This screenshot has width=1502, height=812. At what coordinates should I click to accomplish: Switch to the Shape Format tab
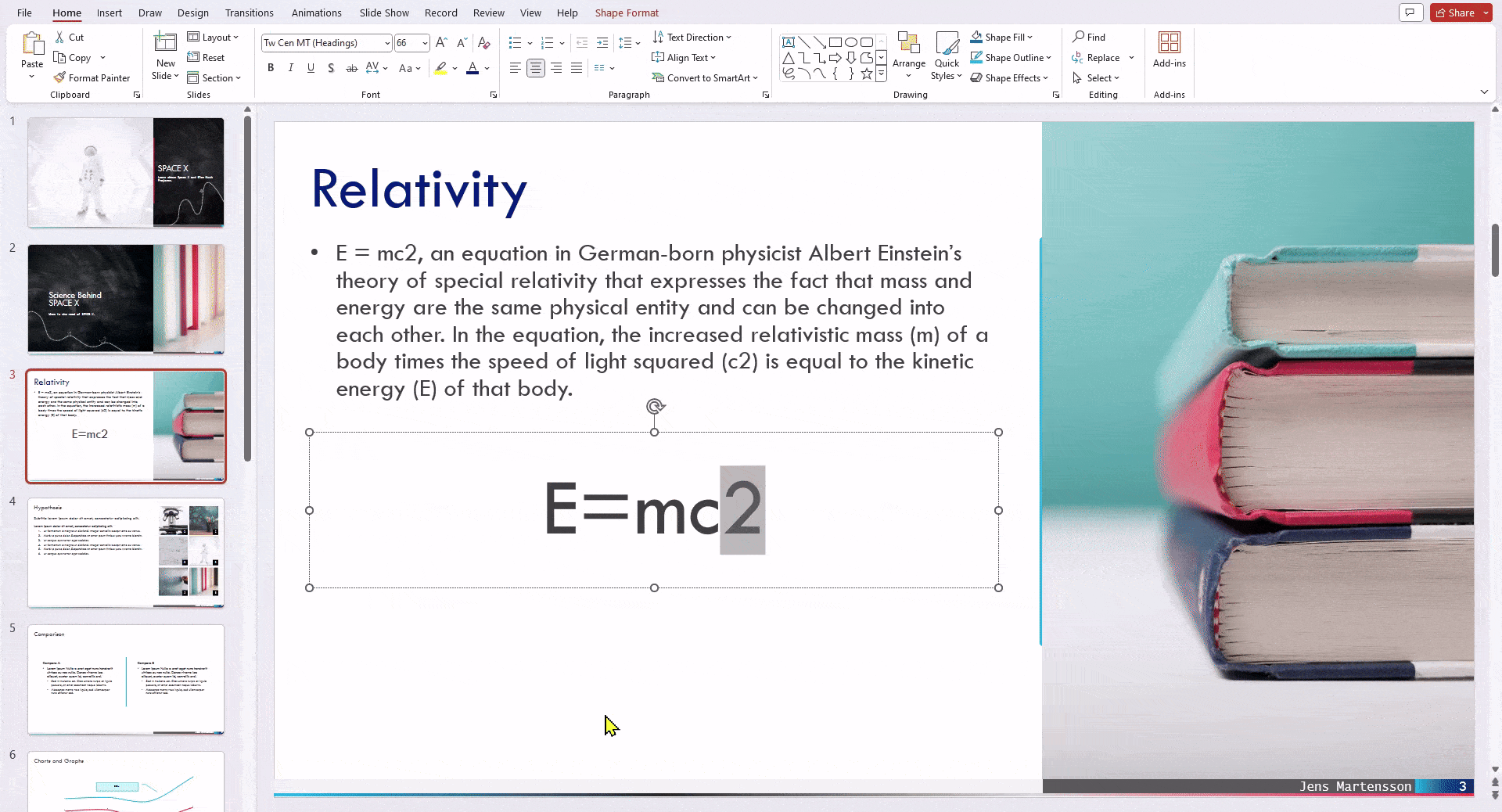tap(626, 13)
